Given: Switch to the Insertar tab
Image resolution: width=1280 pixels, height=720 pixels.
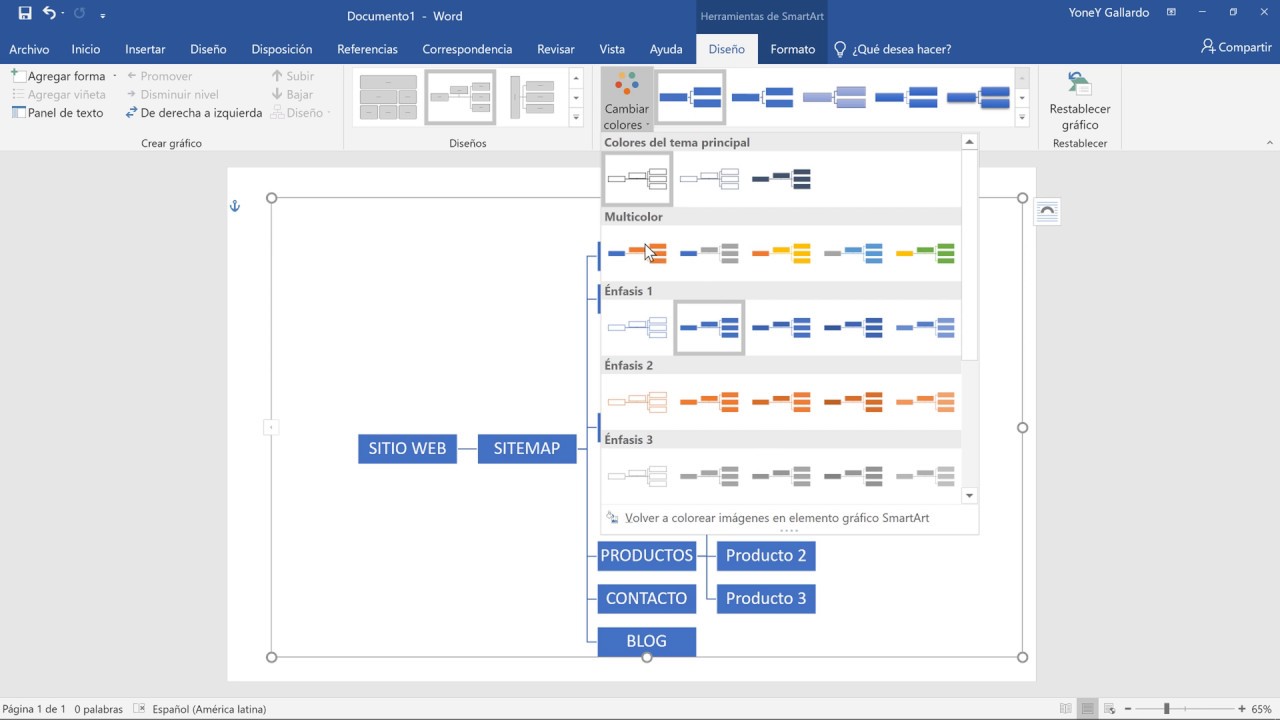Looking at the screenshot, I should pyautogui.click(x=145, y=49).
